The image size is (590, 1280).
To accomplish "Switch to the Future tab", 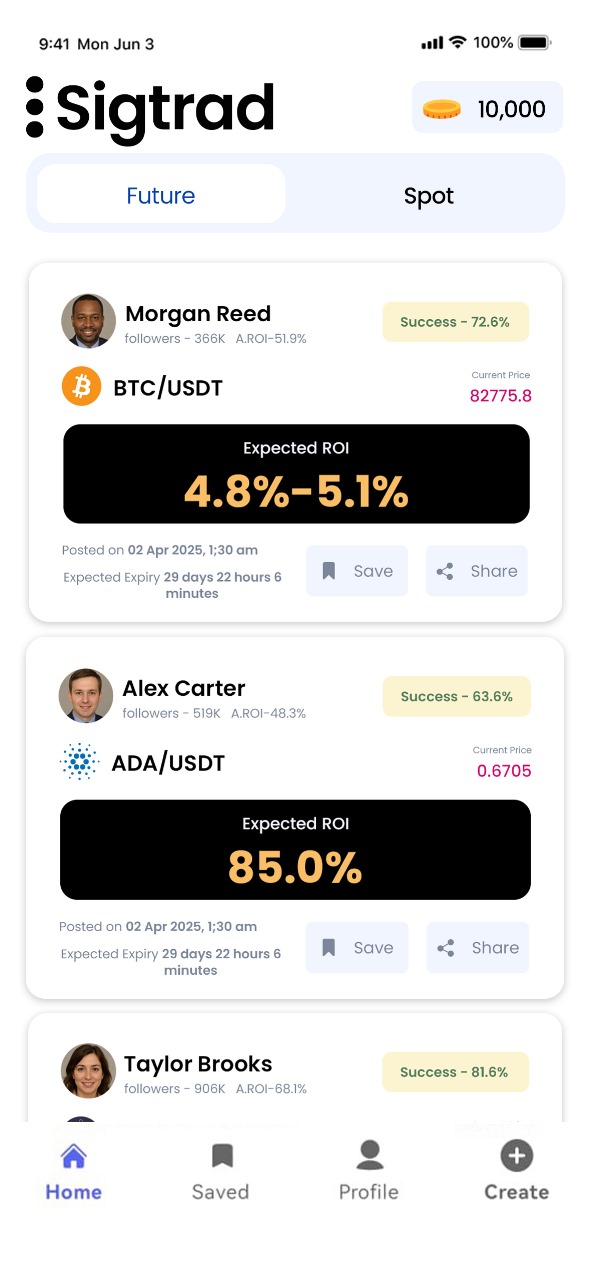I will 161,195.
